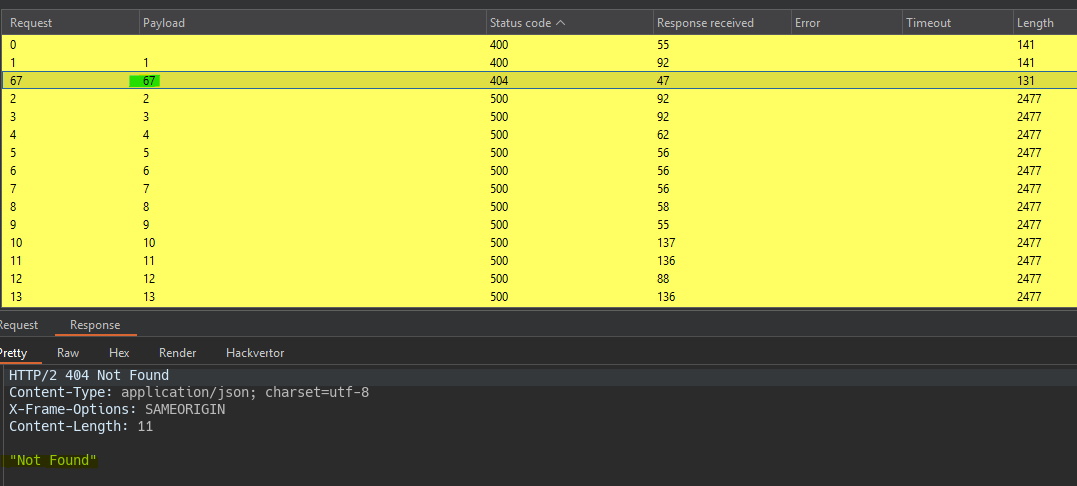Open the Pretty view tab
Image resolution: width=1077 pixels, height=486 pixels.
(13, 353)
